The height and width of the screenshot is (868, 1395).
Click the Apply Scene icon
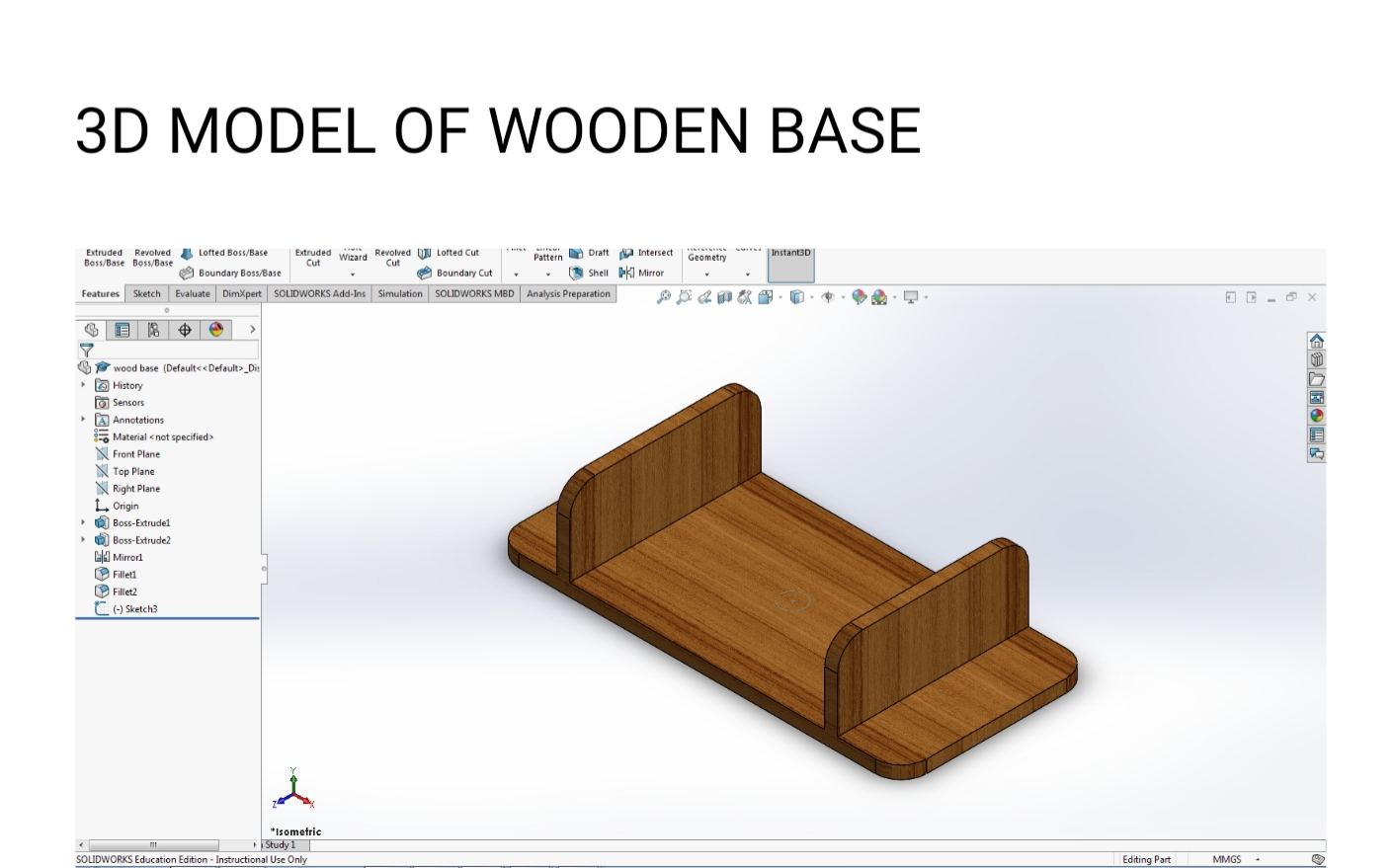coord(879,297)
